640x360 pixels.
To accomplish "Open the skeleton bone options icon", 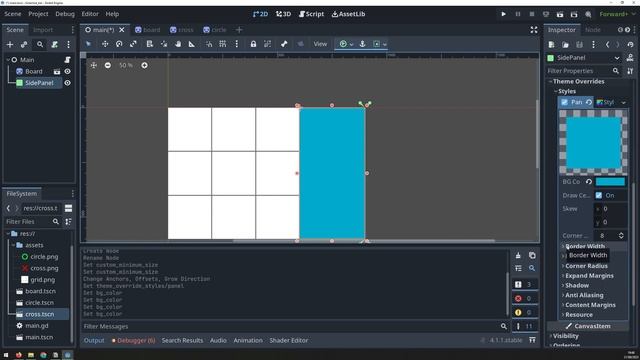I will coord(284,44).
